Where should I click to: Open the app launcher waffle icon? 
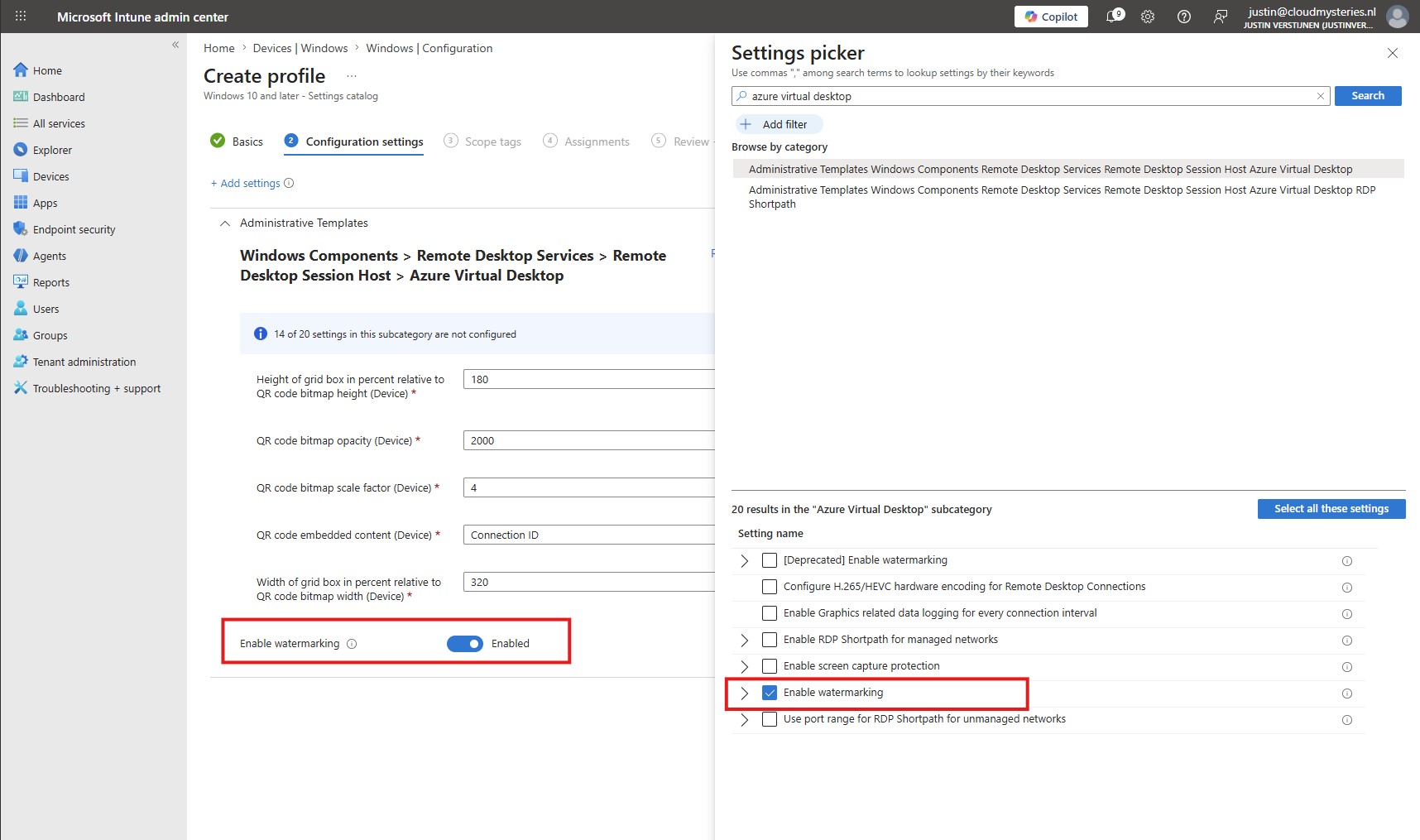click(x=21, y=17)
